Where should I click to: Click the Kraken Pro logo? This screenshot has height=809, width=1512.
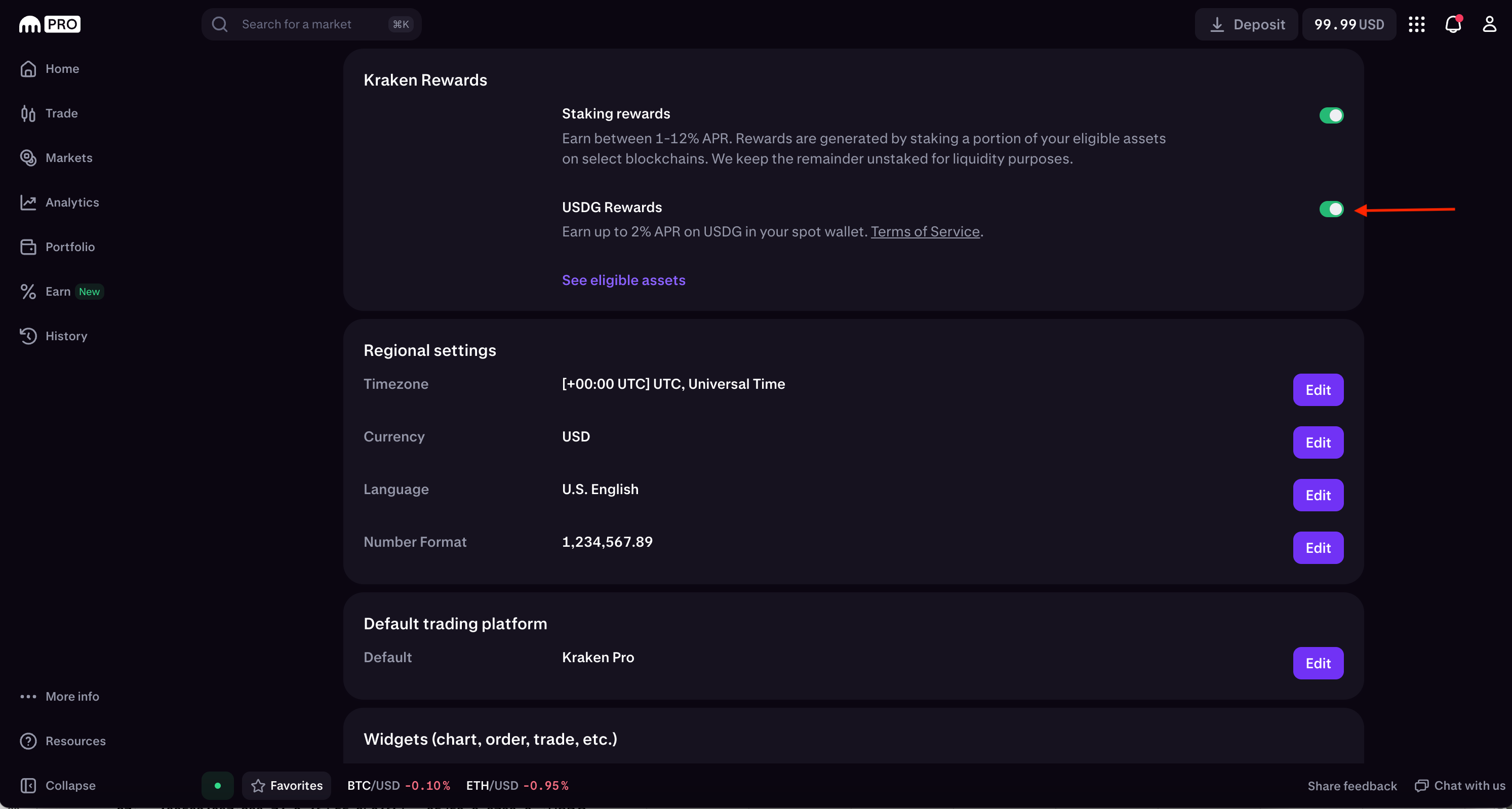[x=50, y=24]
